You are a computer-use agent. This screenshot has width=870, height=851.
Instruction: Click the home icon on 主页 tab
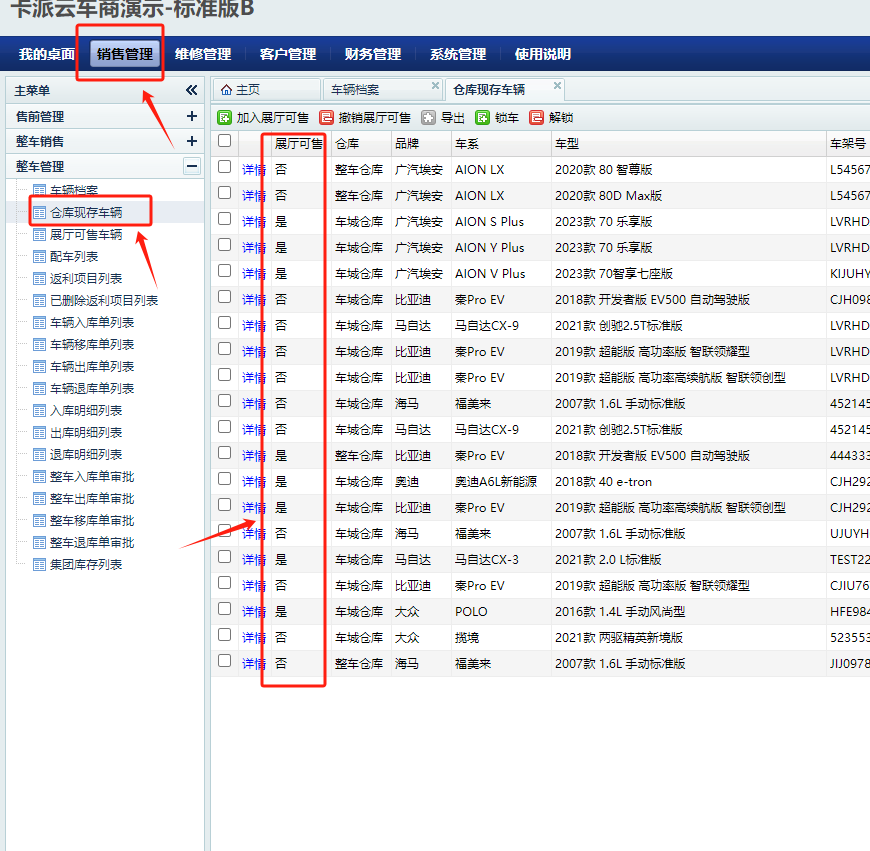[x=226, y=89]
